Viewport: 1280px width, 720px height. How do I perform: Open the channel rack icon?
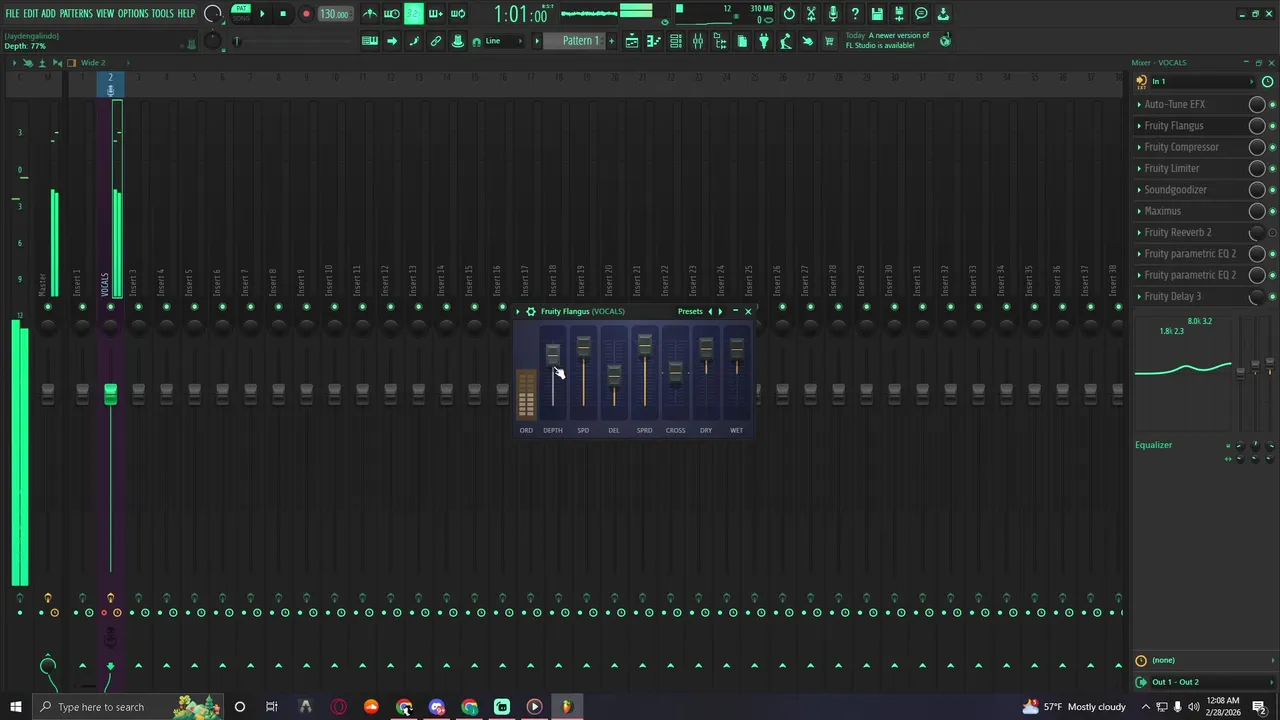coord(675,41)
